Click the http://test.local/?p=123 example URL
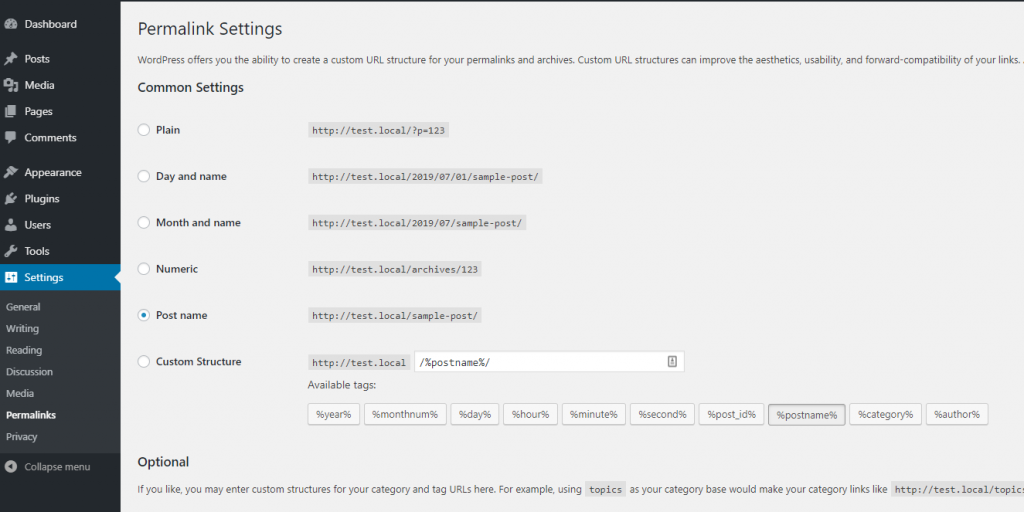The height and width of the screenshot is (512, 1024). click(378, 130)
